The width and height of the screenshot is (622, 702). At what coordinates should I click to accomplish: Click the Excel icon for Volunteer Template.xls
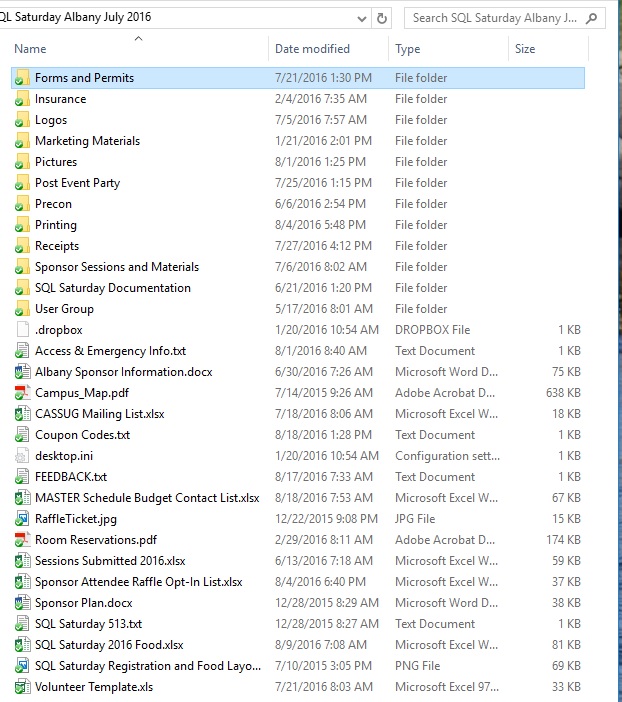[22, 687]
